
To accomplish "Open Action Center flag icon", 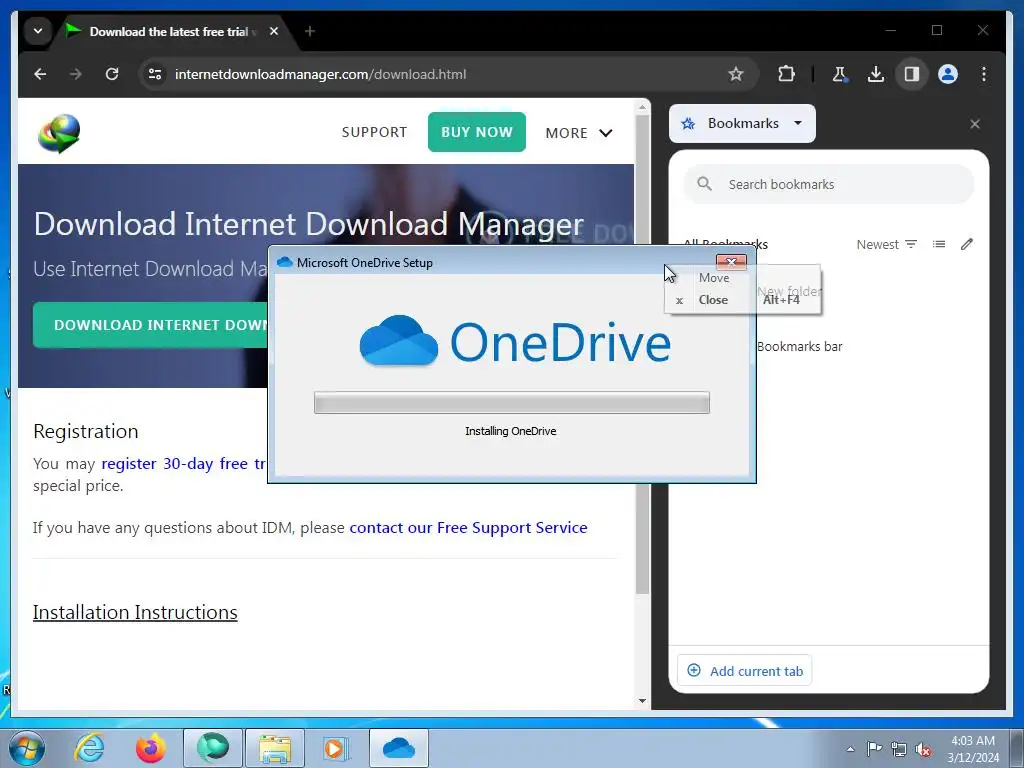I will pos(874,749).
